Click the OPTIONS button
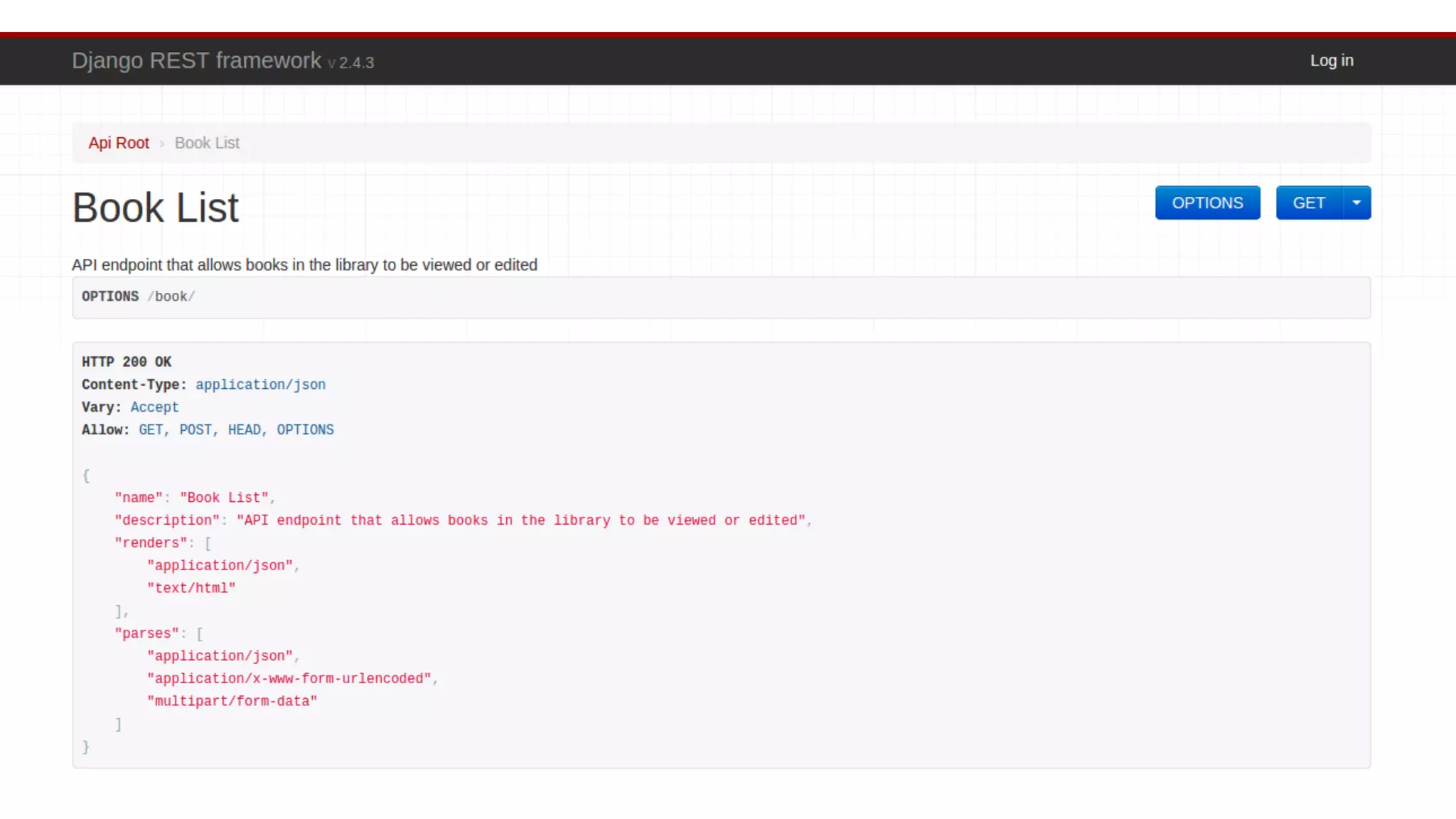Screen dimensions: 1456x819 click(x=1207, y=203)
